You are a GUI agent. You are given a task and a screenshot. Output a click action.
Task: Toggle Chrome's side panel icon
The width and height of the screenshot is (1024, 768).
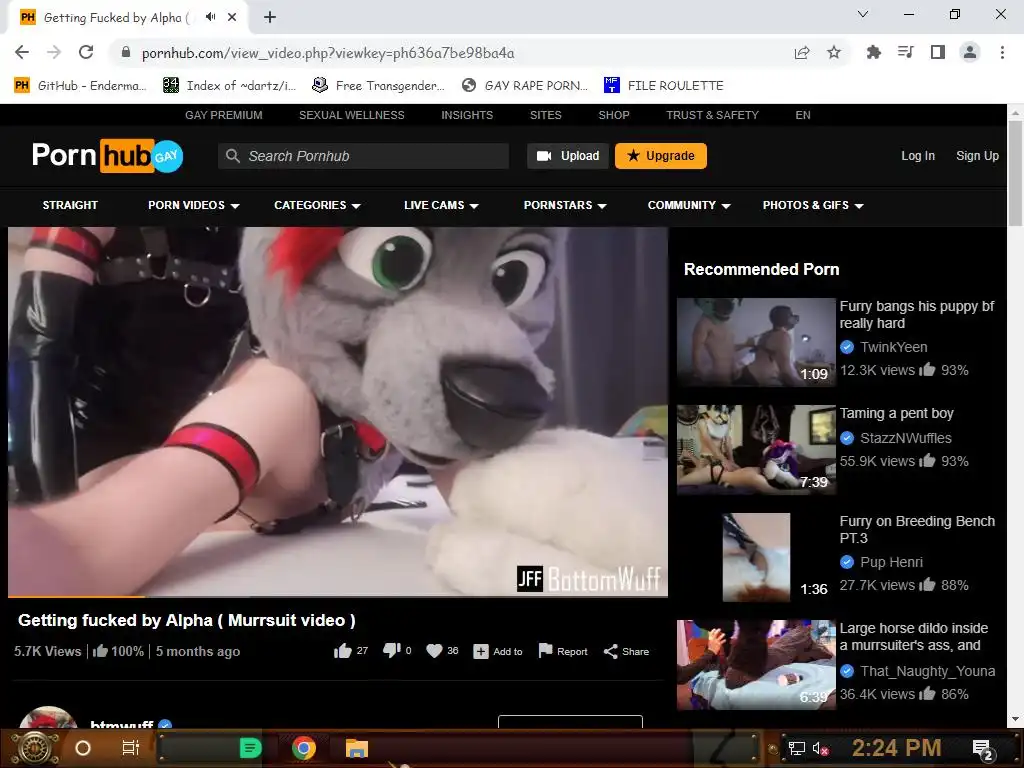(x=938, y=52)
